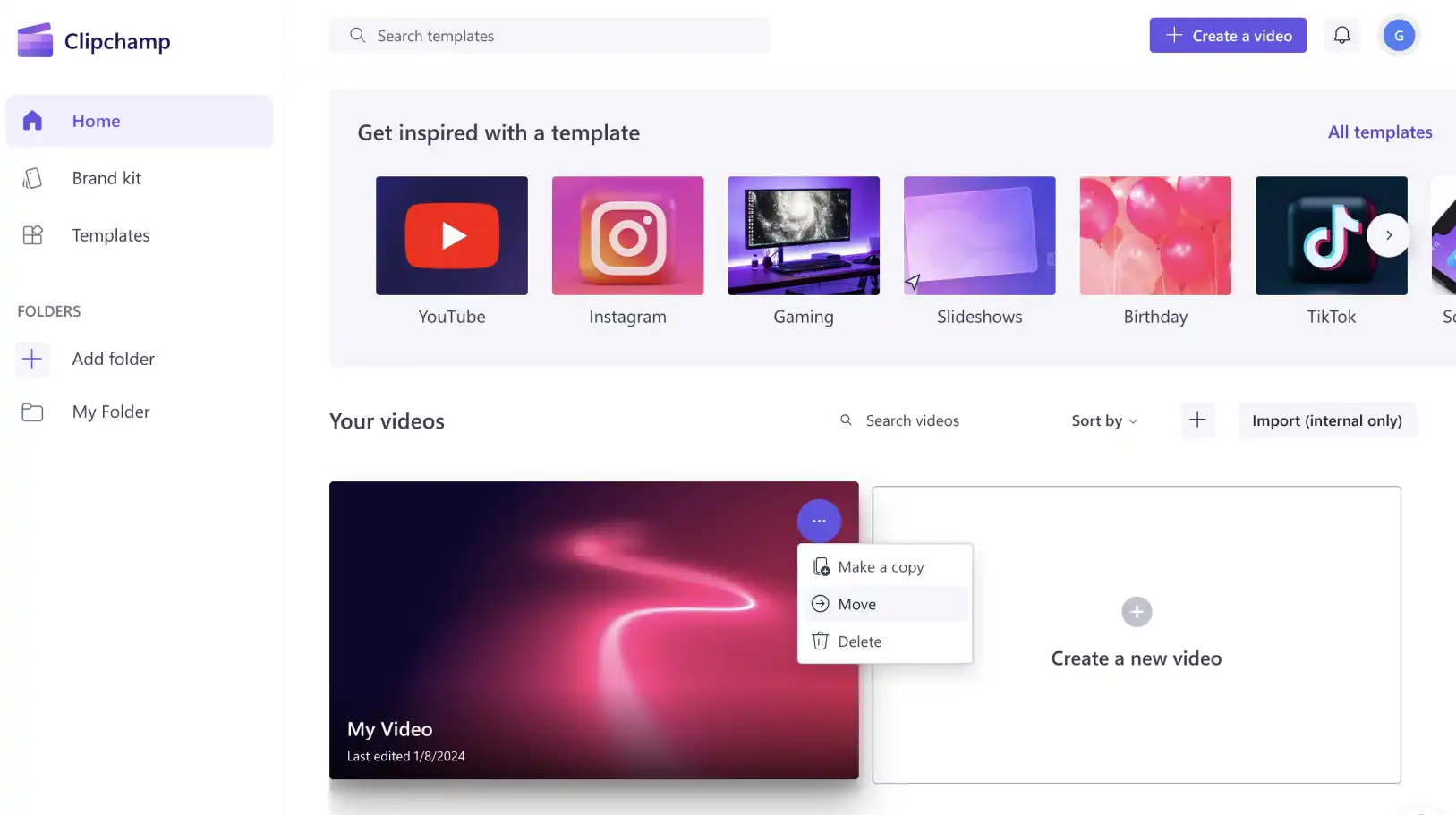Open the G account avatar menu

1399,36
